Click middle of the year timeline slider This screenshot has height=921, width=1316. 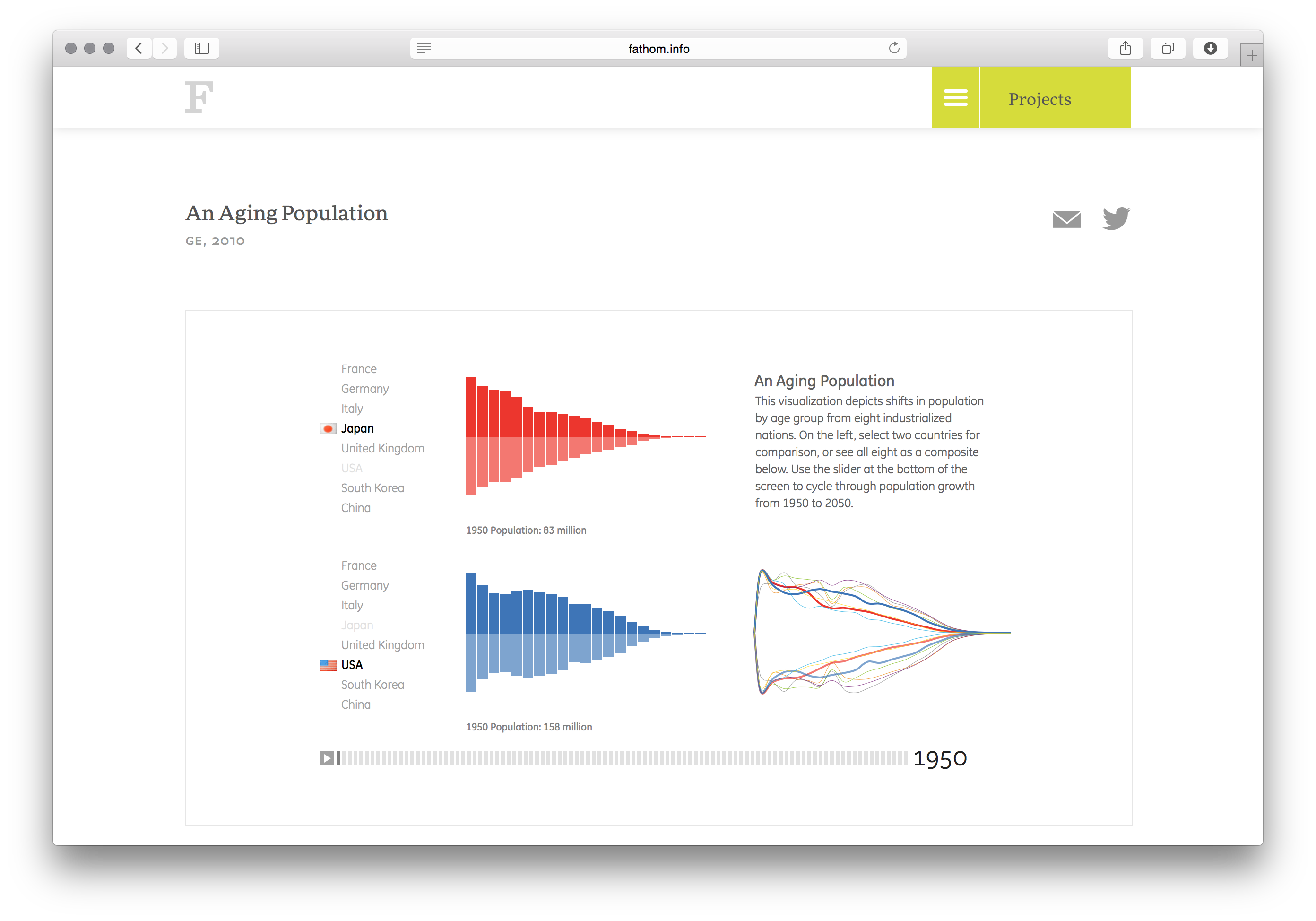click(x=624, y=759)
